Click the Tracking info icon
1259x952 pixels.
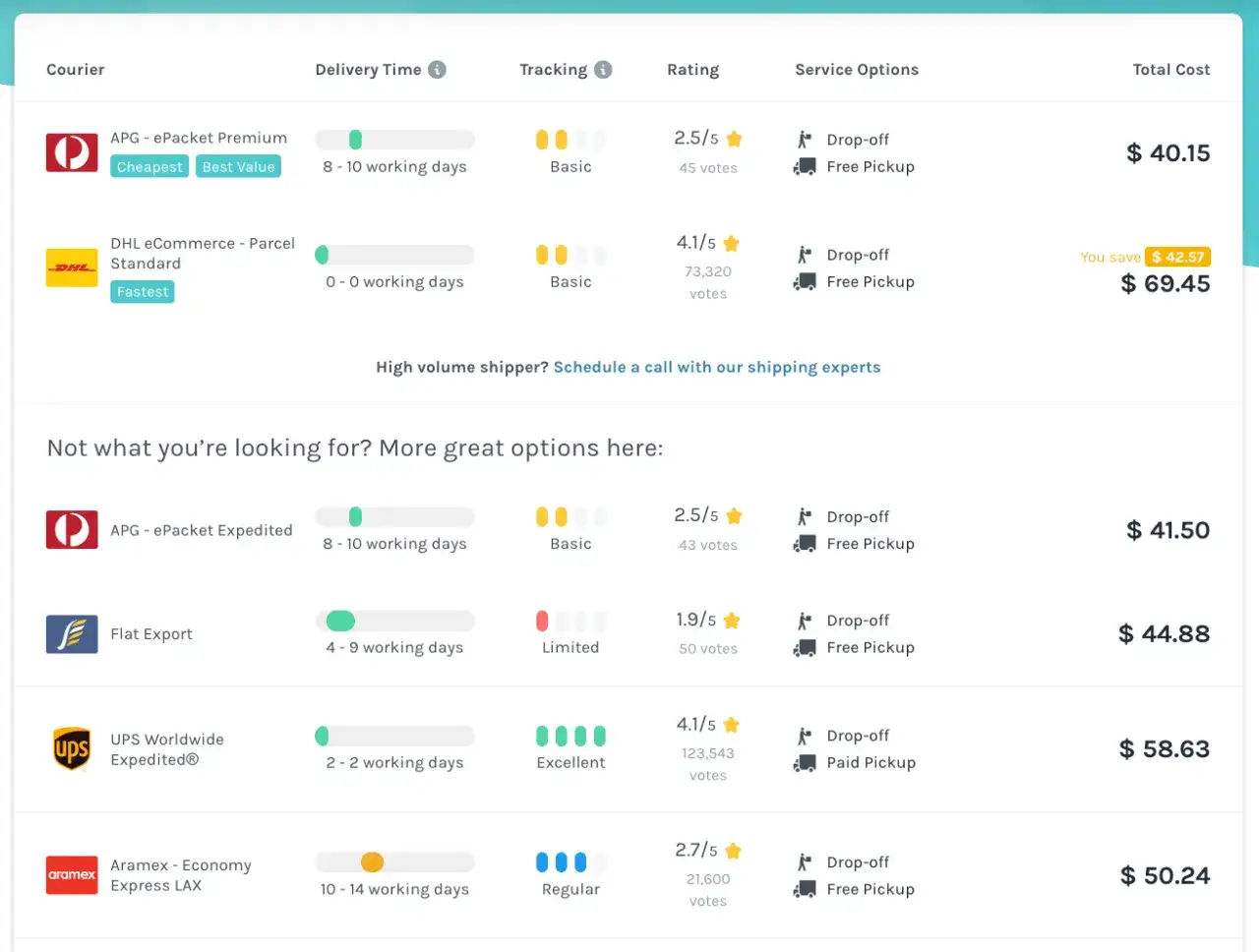pyautogui.click(x=603, y=70)
